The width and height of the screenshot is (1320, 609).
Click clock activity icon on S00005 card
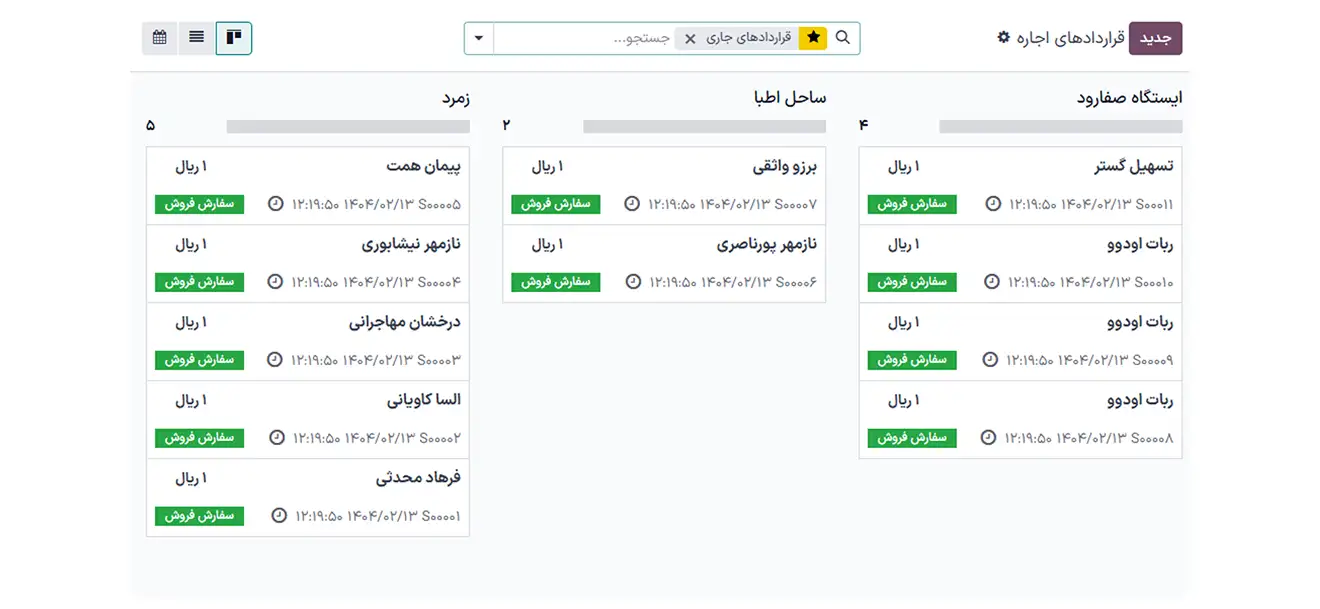point(276,204)
